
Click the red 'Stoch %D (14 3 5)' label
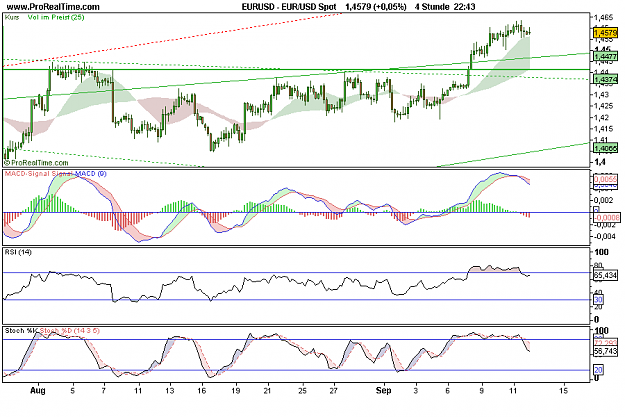click(70, 330)
